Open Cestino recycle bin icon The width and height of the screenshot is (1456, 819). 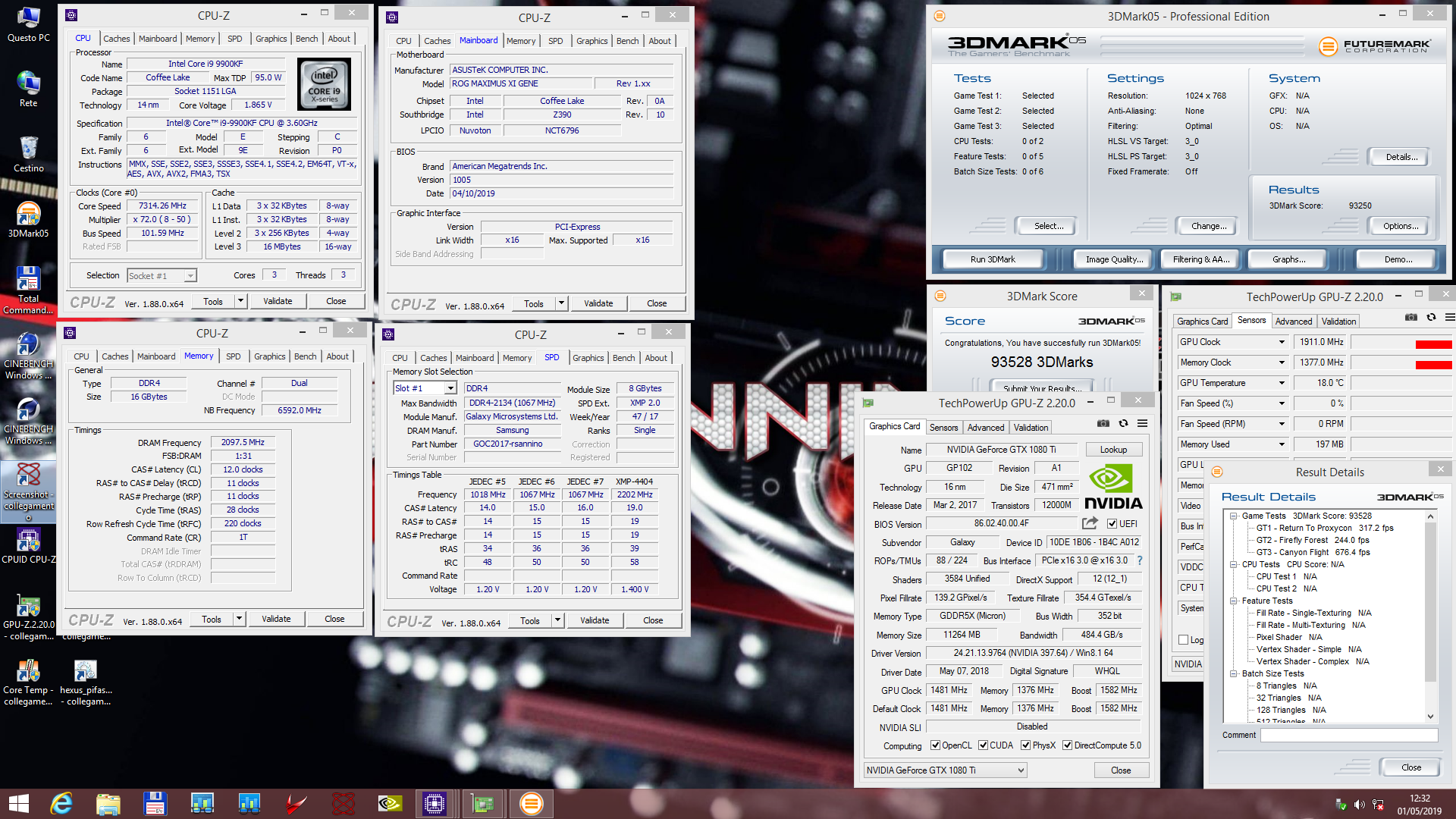(x=29, y=155)
